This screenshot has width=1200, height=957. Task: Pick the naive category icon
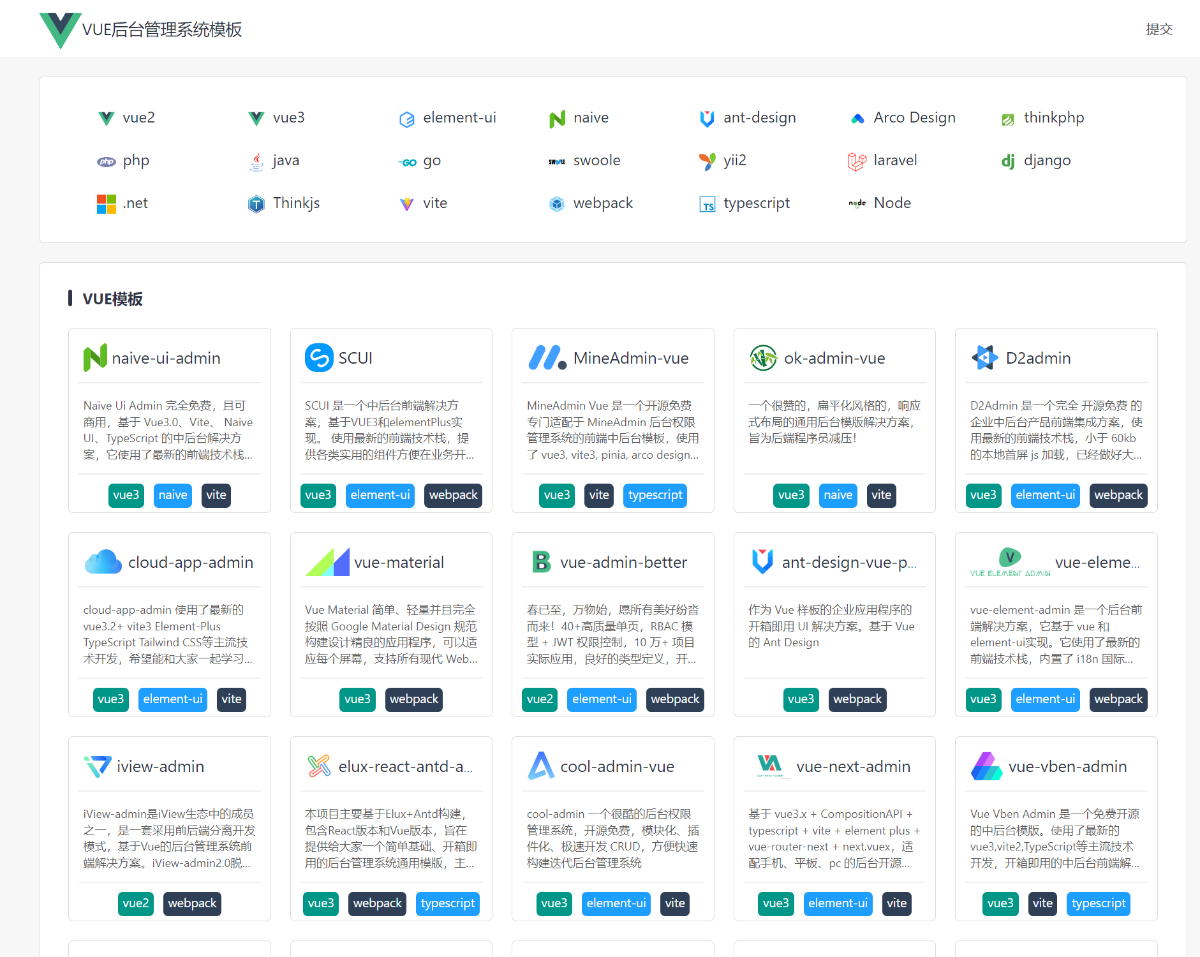pyautogui.click(x=557, y=119)
